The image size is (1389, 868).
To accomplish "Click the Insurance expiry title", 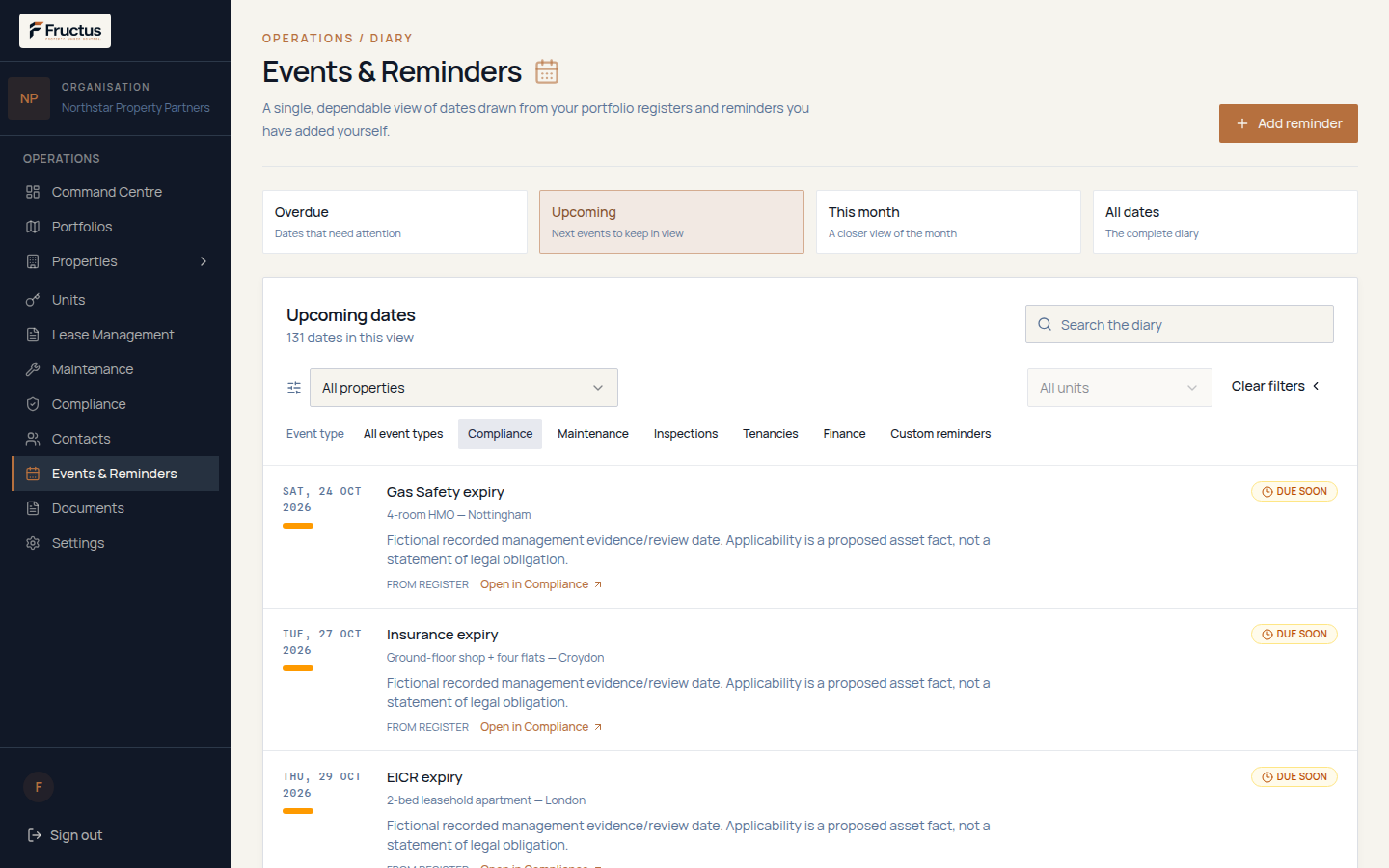I will 443,635.
